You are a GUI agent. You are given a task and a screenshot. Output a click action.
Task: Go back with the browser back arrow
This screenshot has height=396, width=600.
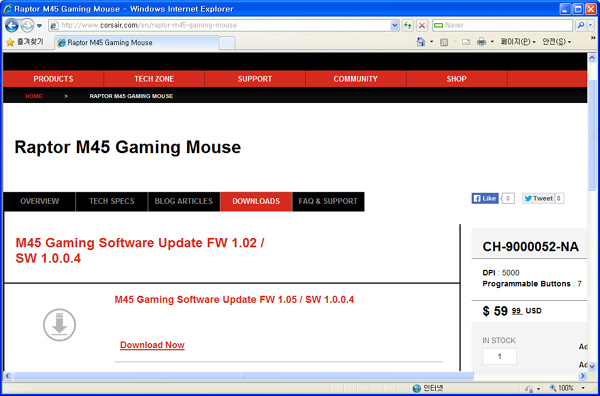click(11, 26)
